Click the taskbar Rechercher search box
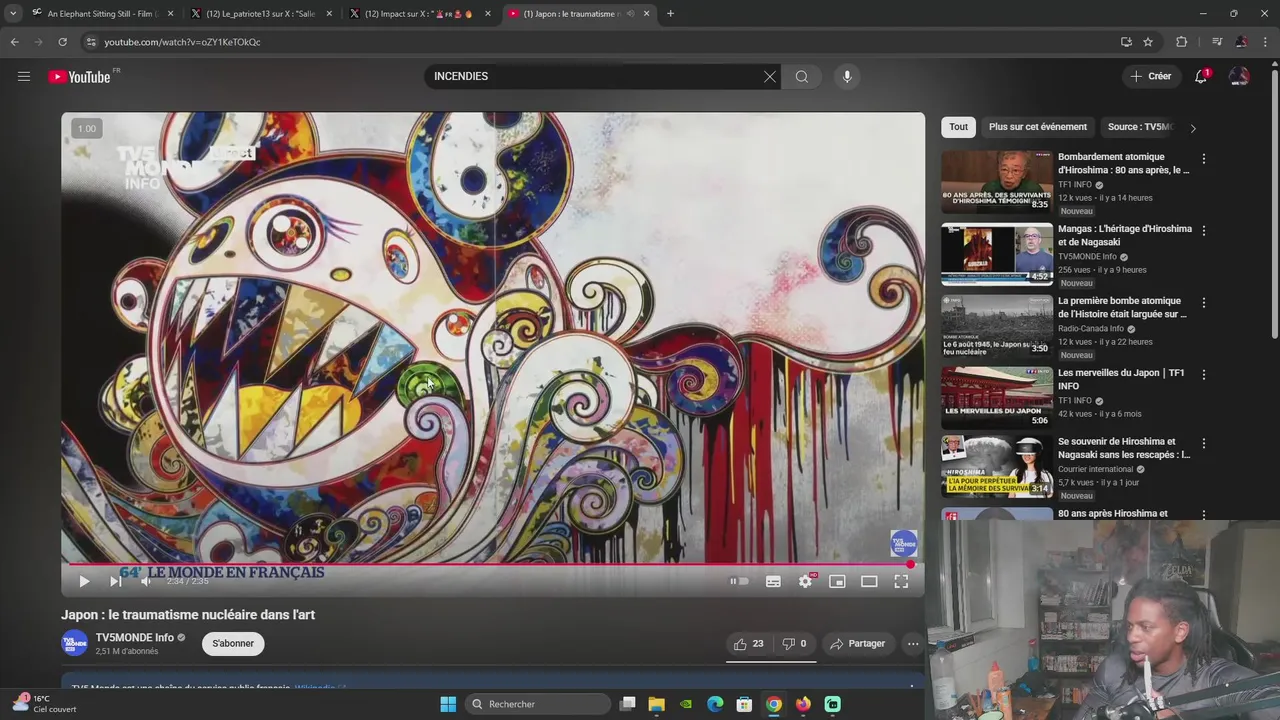The image size is (1280, 720). point(538,704)
